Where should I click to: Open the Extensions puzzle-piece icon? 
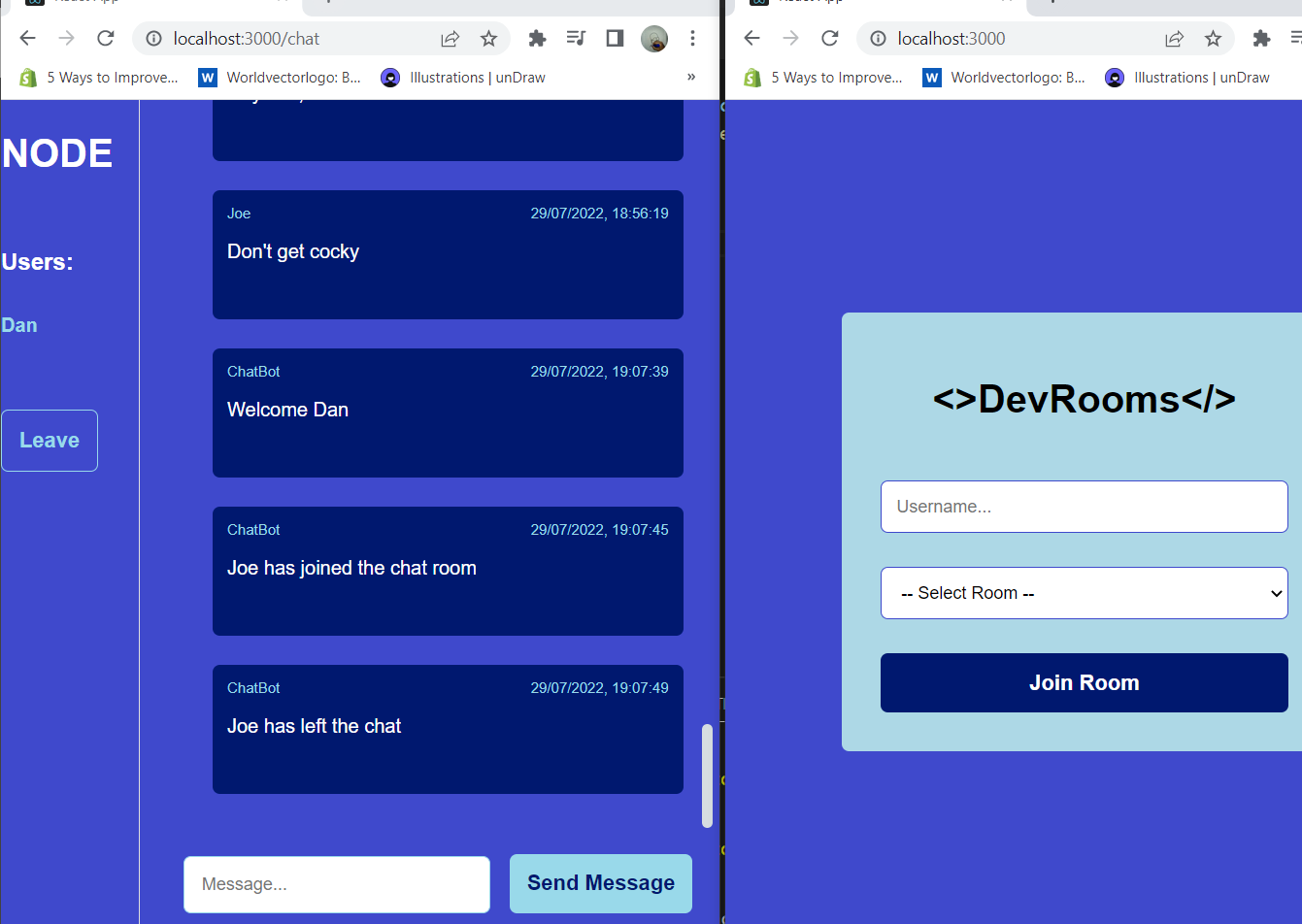pyautogui.click(x=537, y=38)
